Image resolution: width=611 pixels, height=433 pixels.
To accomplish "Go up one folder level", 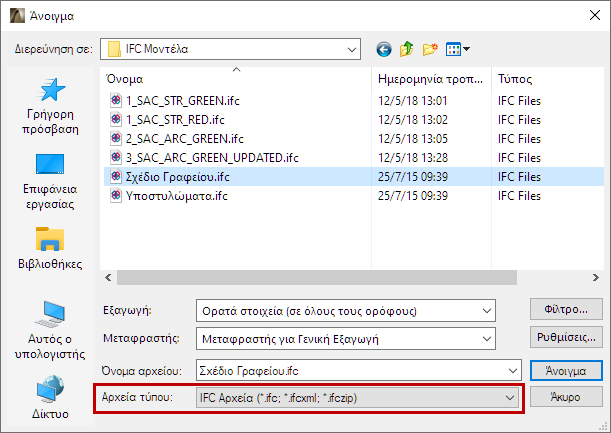I will click(x=407, y=48).
